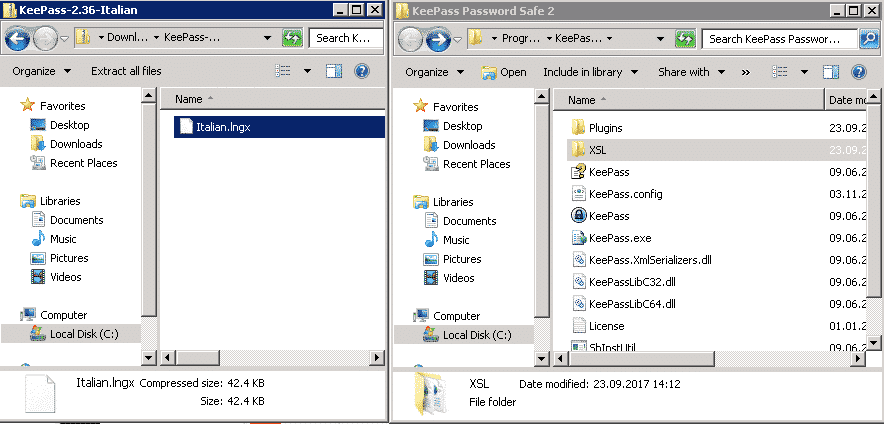
Task: Open view options dropdown in left window
Action: point(307,70)
